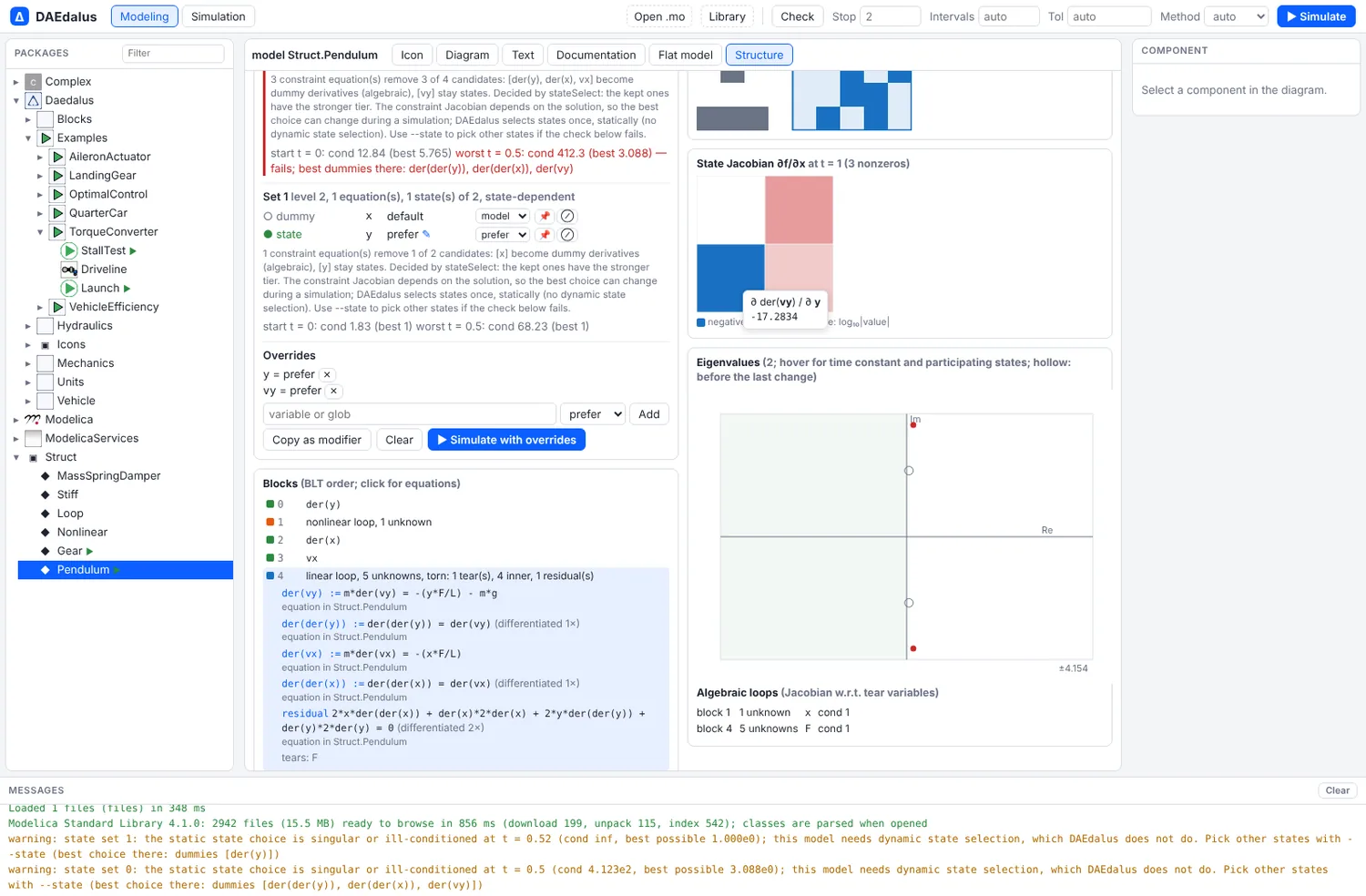The width and height of the screenshot is (1366, 896).
Task: Open the stateSelect dropdown for x
Action: [503, 217]
